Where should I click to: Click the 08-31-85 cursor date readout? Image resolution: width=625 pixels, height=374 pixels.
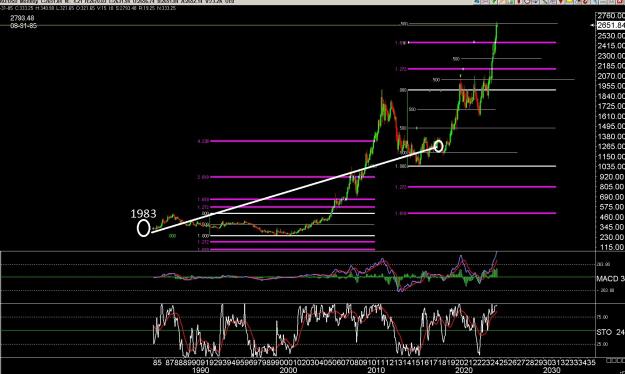(x=23, y=26)
